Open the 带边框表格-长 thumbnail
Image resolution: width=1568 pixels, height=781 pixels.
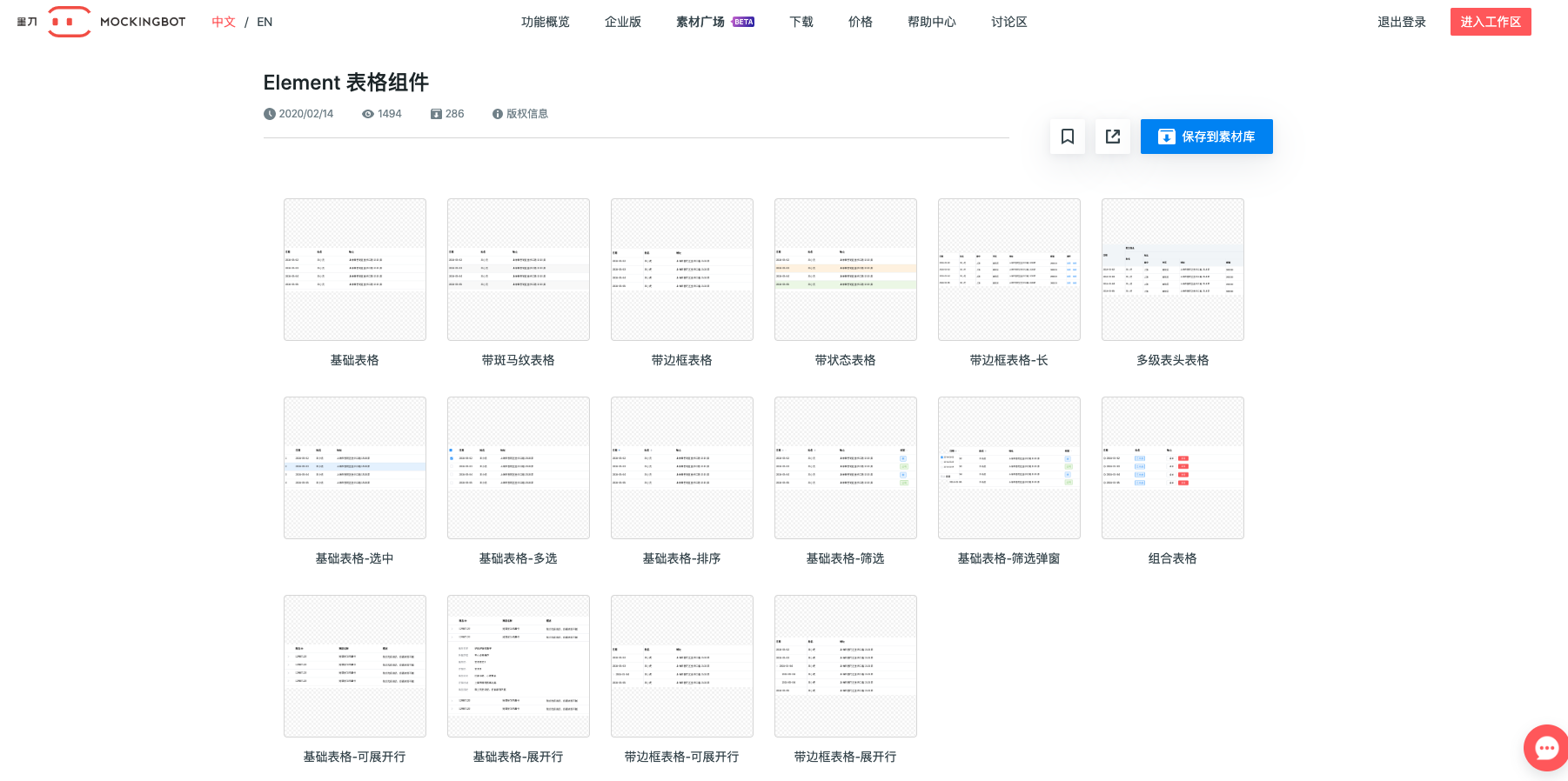pos(1009,270)
